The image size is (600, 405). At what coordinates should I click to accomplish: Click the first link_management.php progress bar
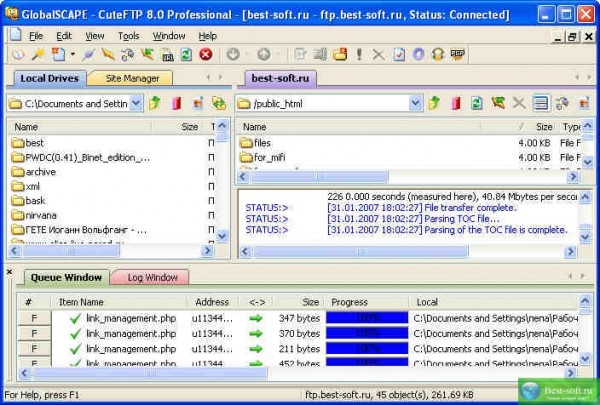tap(367, 318)
